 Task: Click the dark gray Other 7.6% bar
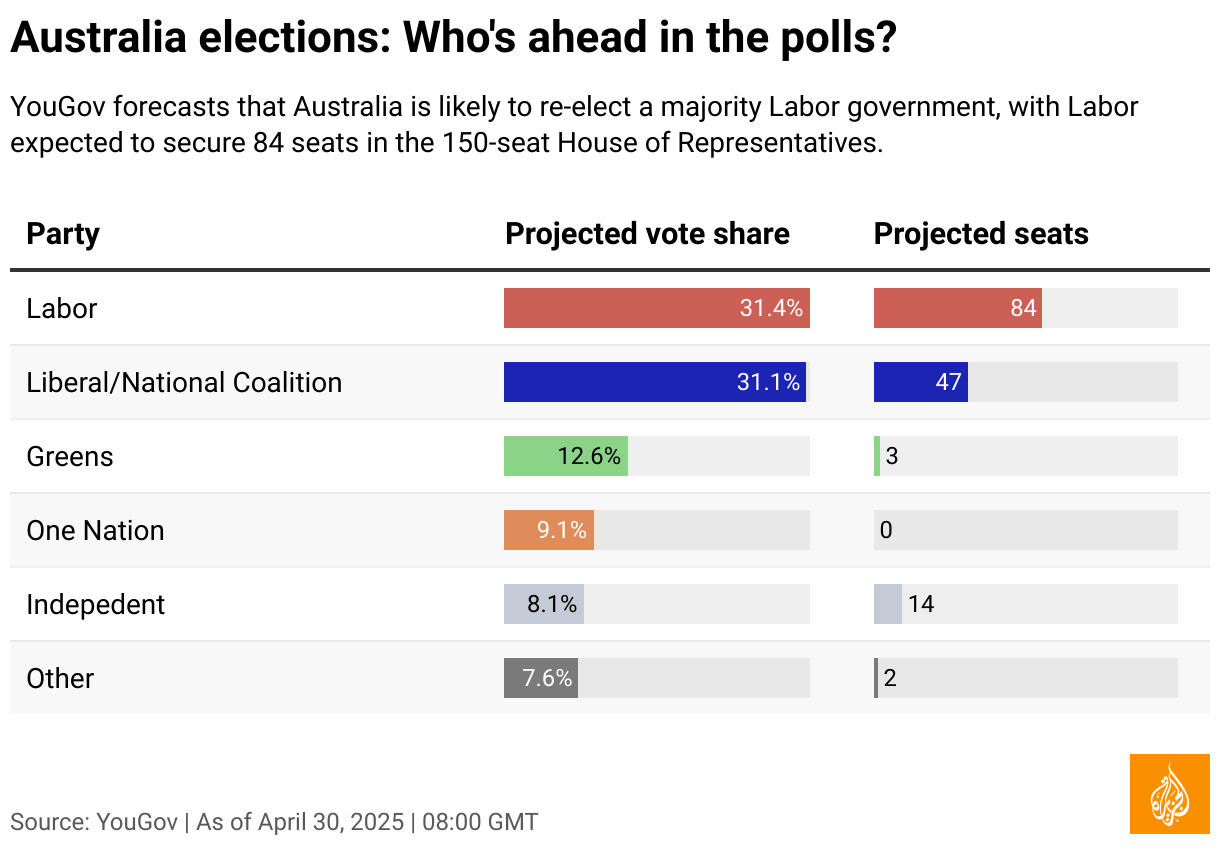pos(540,678)
